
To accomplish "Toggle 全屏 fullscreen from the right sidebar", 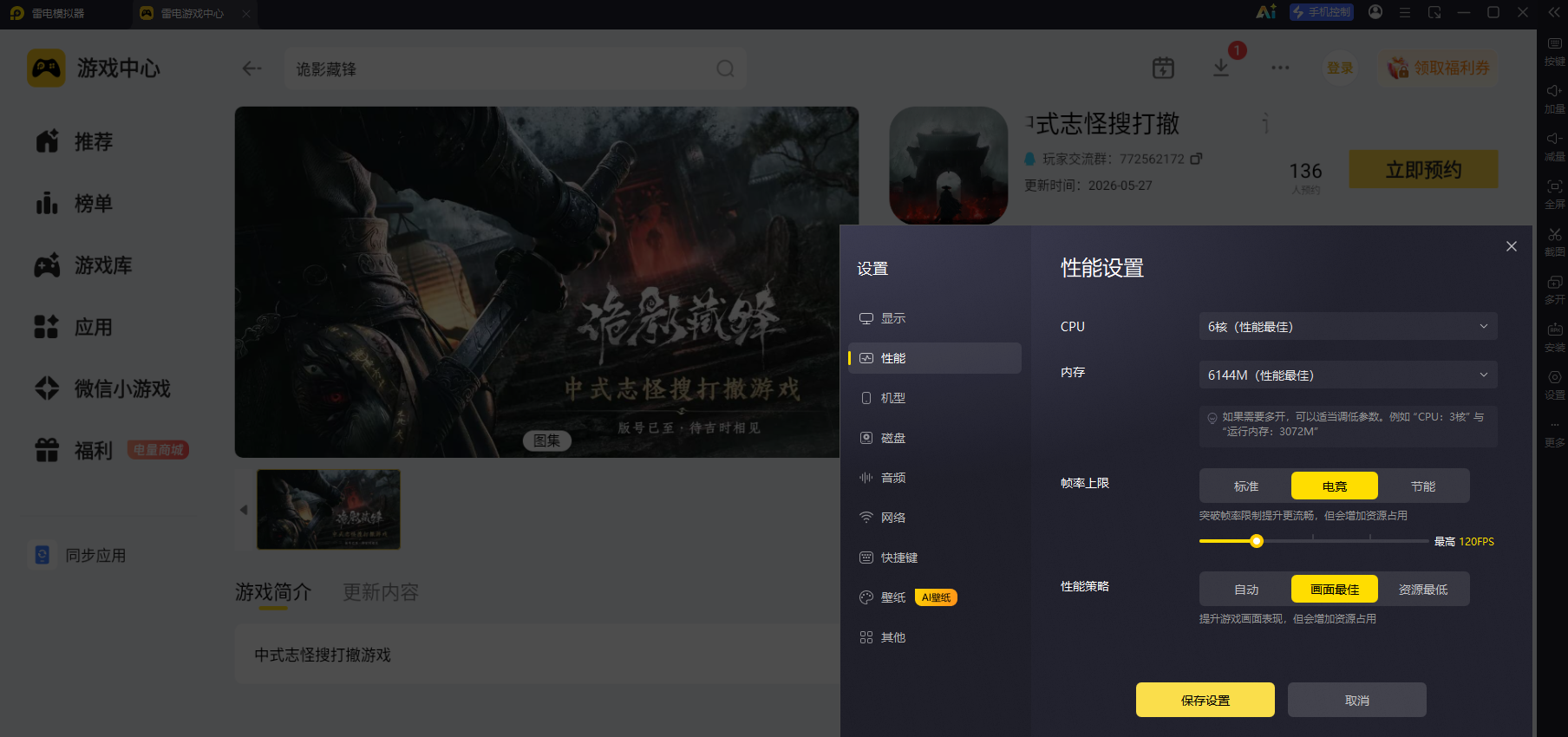I will [x=1554, y=193].
